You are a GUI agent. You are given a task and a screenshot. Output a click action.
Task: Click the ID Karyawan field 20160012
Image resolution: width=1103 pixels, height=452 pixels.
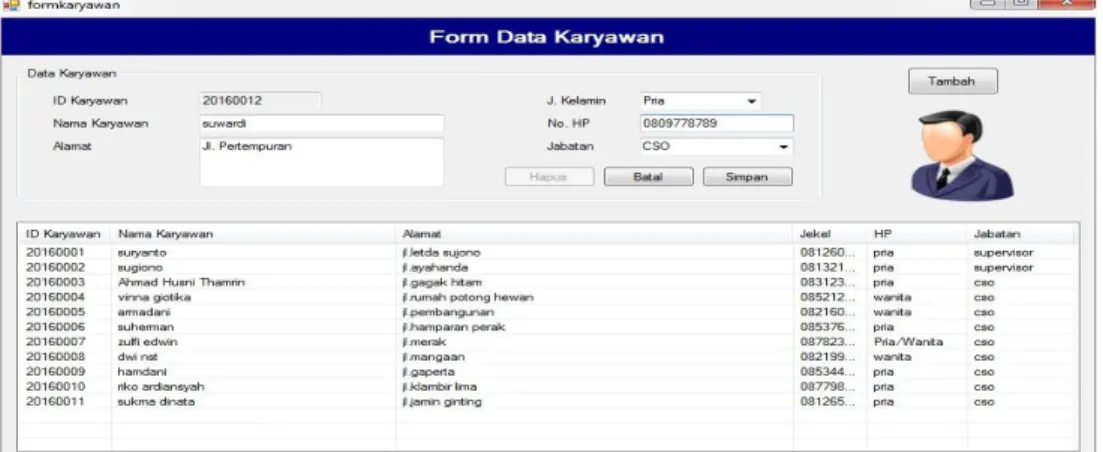[x=260, y=101]
